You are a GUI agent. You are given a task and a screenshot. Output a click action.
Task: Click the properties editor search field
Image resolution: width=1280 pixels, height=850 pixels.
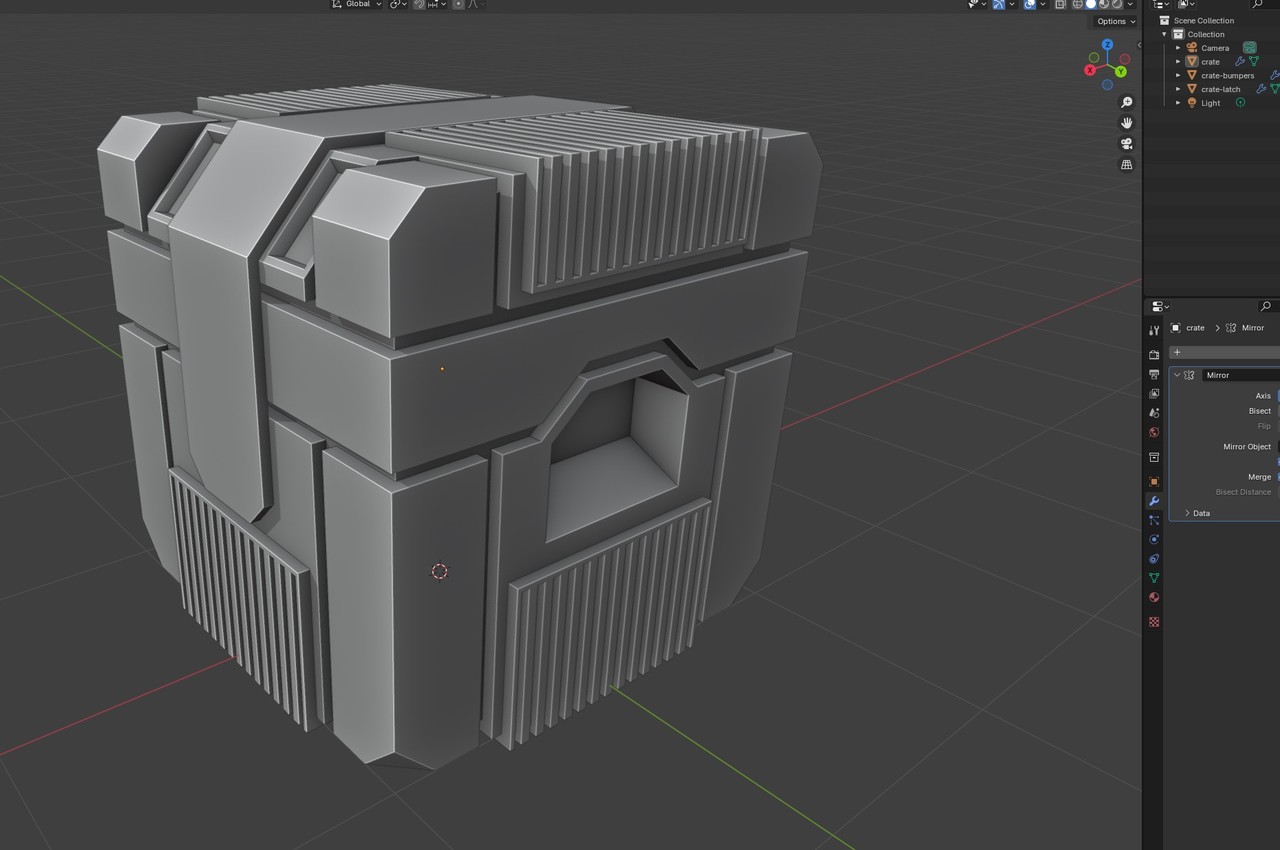pyautogui.click(x=1267, y=306)
